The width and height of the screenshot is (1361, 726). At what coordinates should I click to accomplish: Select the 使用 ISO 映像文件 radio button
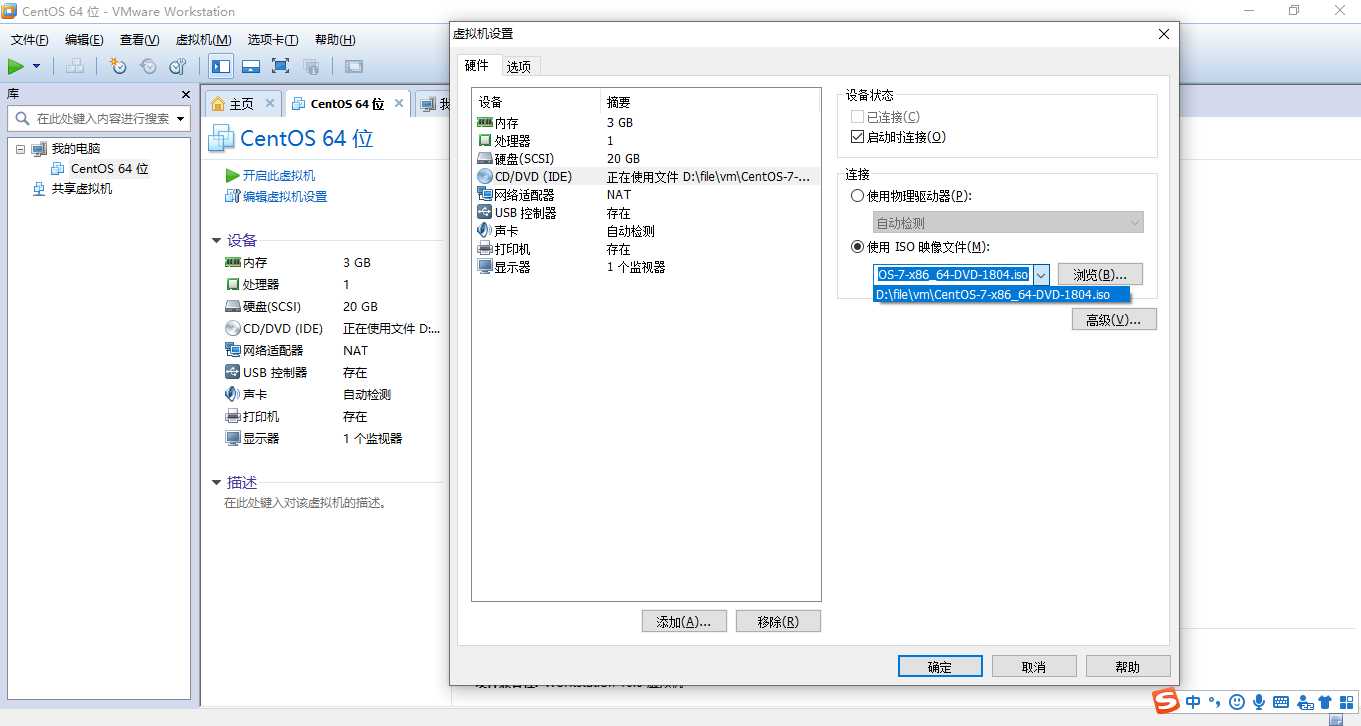857,247
